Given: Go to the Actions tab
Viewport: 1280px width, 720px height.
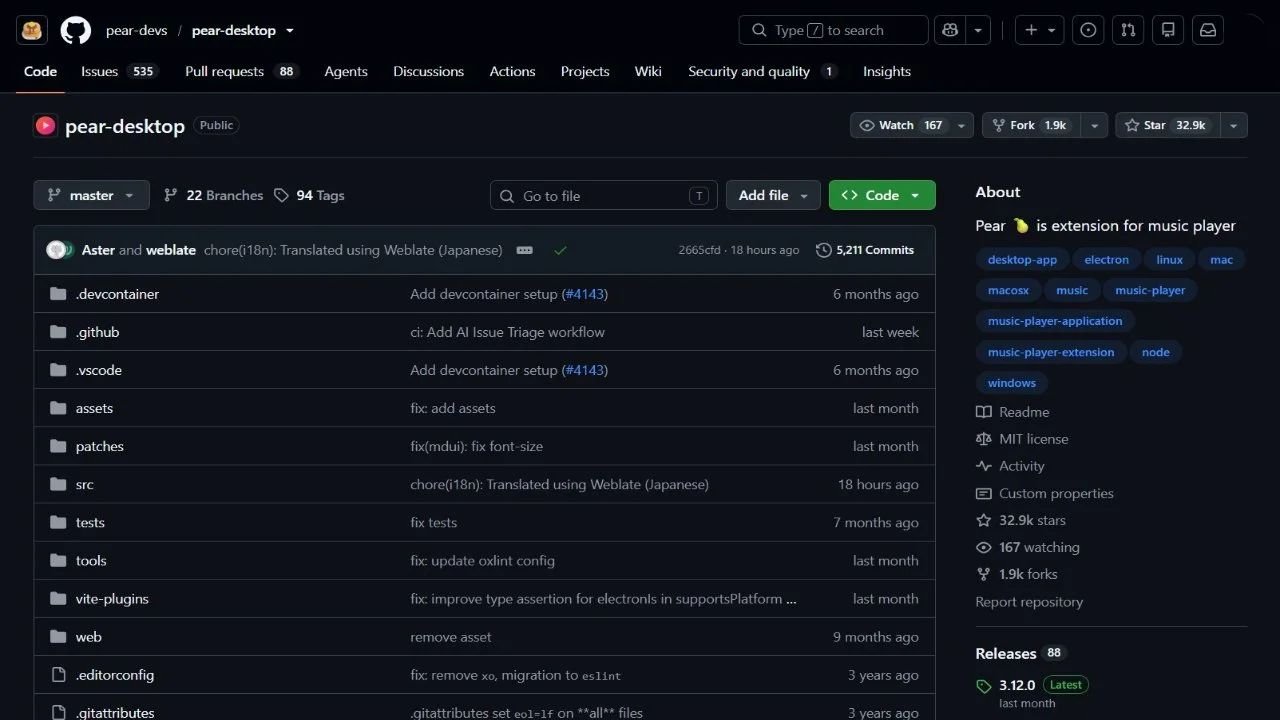Looking at the screenshot, I should (512, 71).
